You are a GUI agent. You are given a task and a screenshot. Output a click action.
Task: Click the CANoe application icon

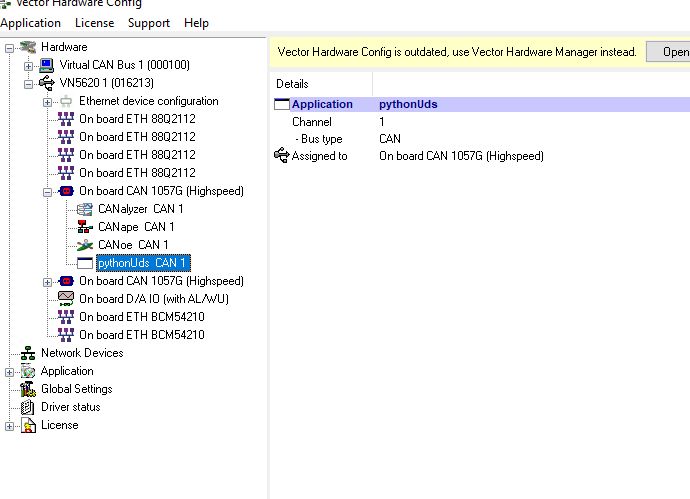pyautogui.click(x=85, y=245)
